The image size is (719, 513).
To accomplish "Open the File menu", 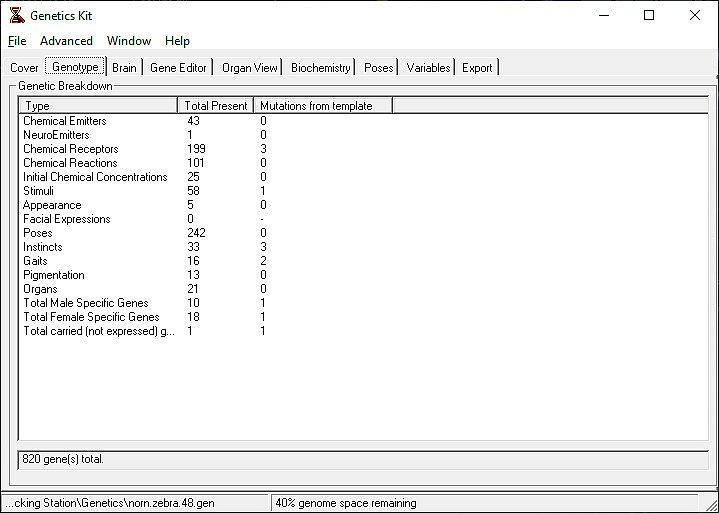I will pos(17,41).
